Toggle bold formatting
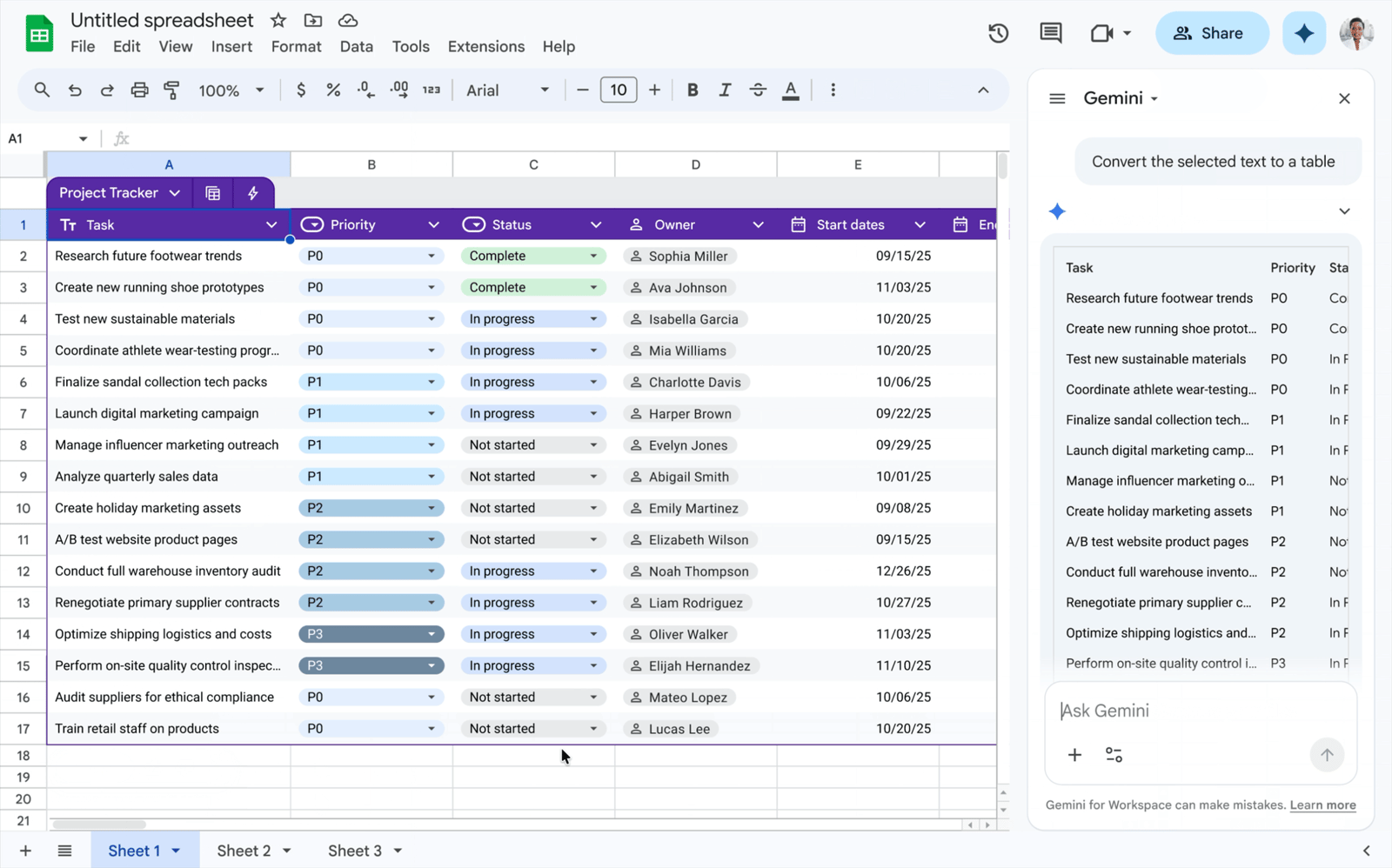This screenshot has height=868, width=1392. pos(693,90)
